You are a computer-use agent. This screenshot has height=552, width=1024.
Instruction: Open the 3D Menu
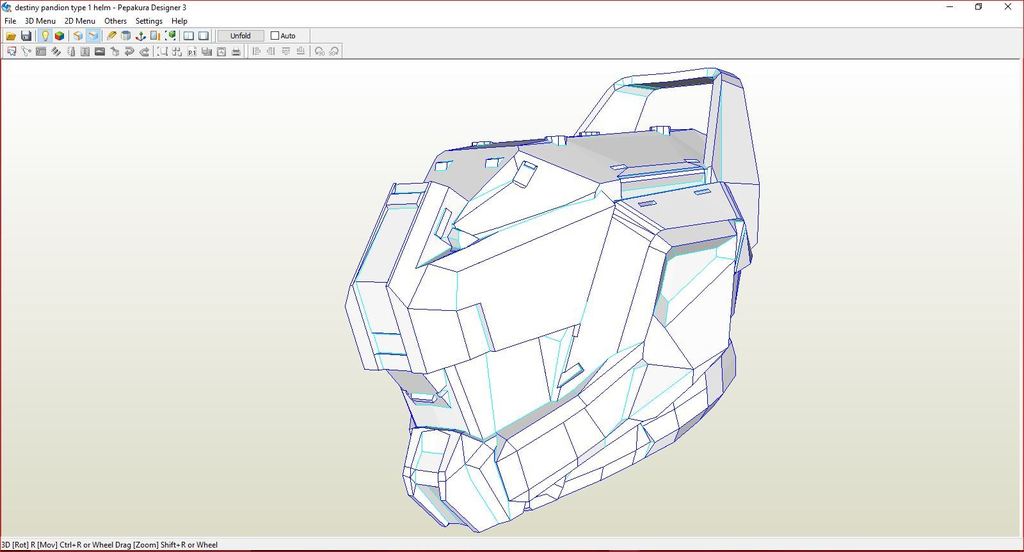pos(40,21)
